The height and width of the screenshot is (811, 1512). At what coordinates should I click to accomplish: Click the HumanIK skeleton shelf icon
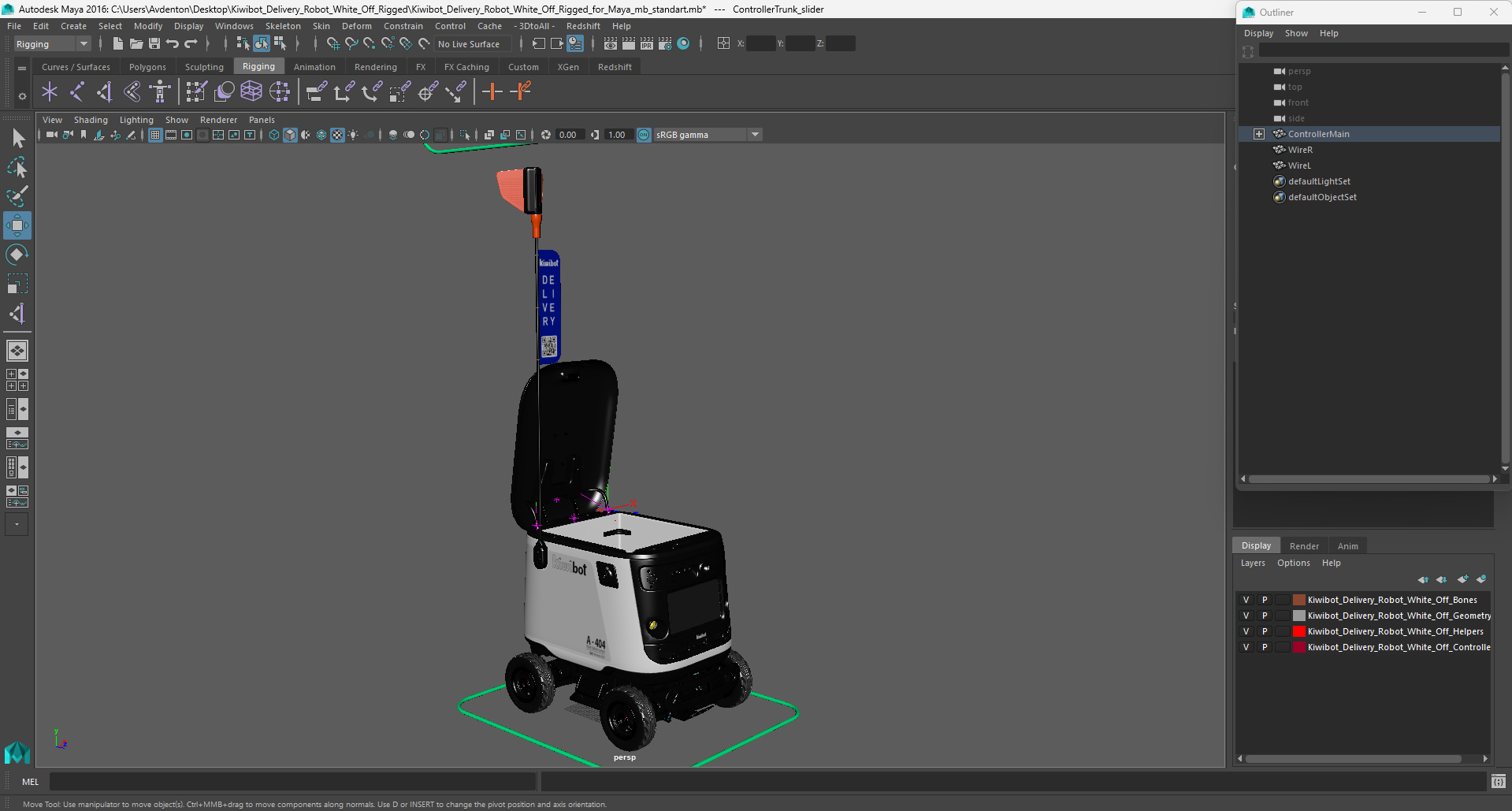pyautogui.click(x=160, y=92)
